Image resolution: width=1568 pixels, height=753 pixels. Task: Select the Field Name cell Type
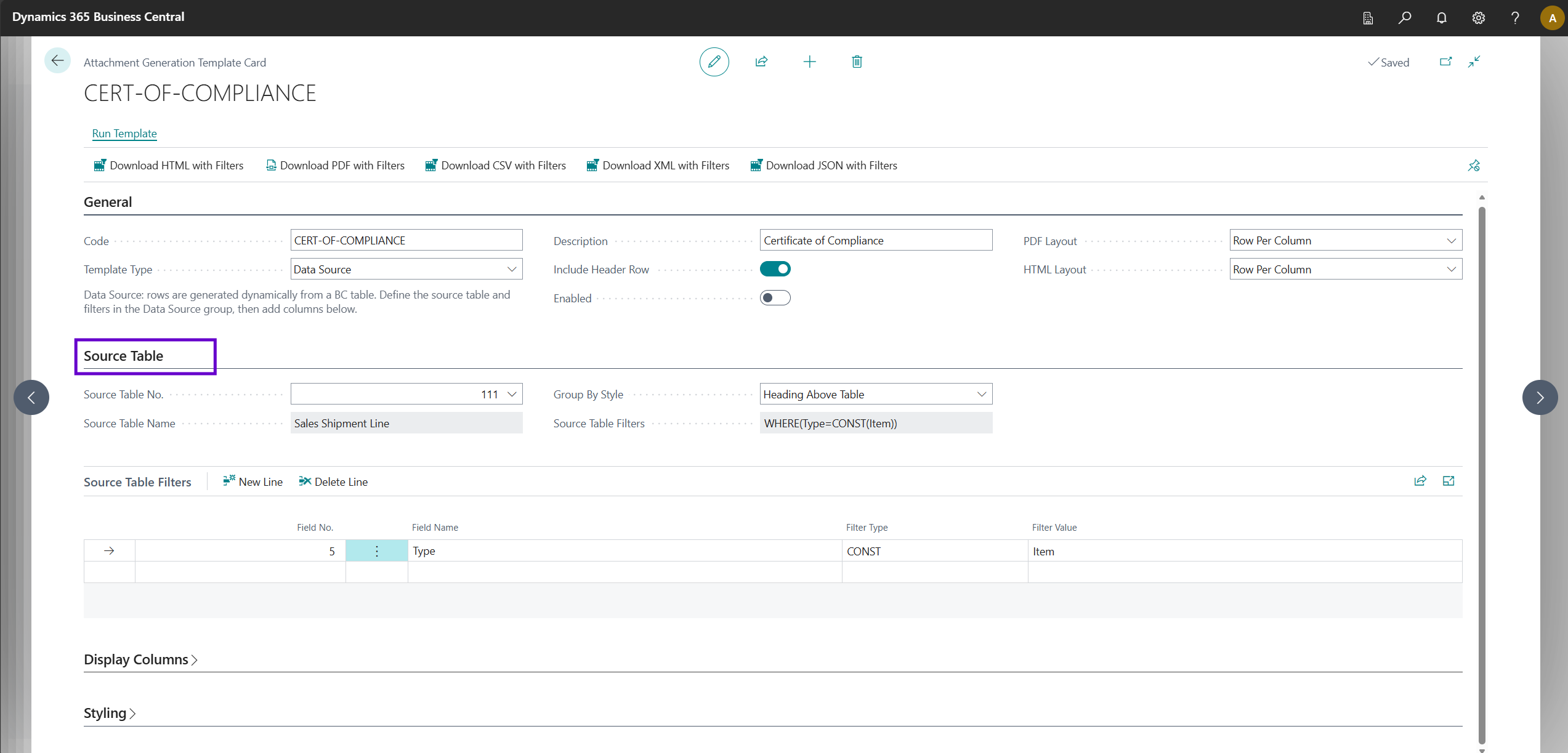tap(624, 551)
